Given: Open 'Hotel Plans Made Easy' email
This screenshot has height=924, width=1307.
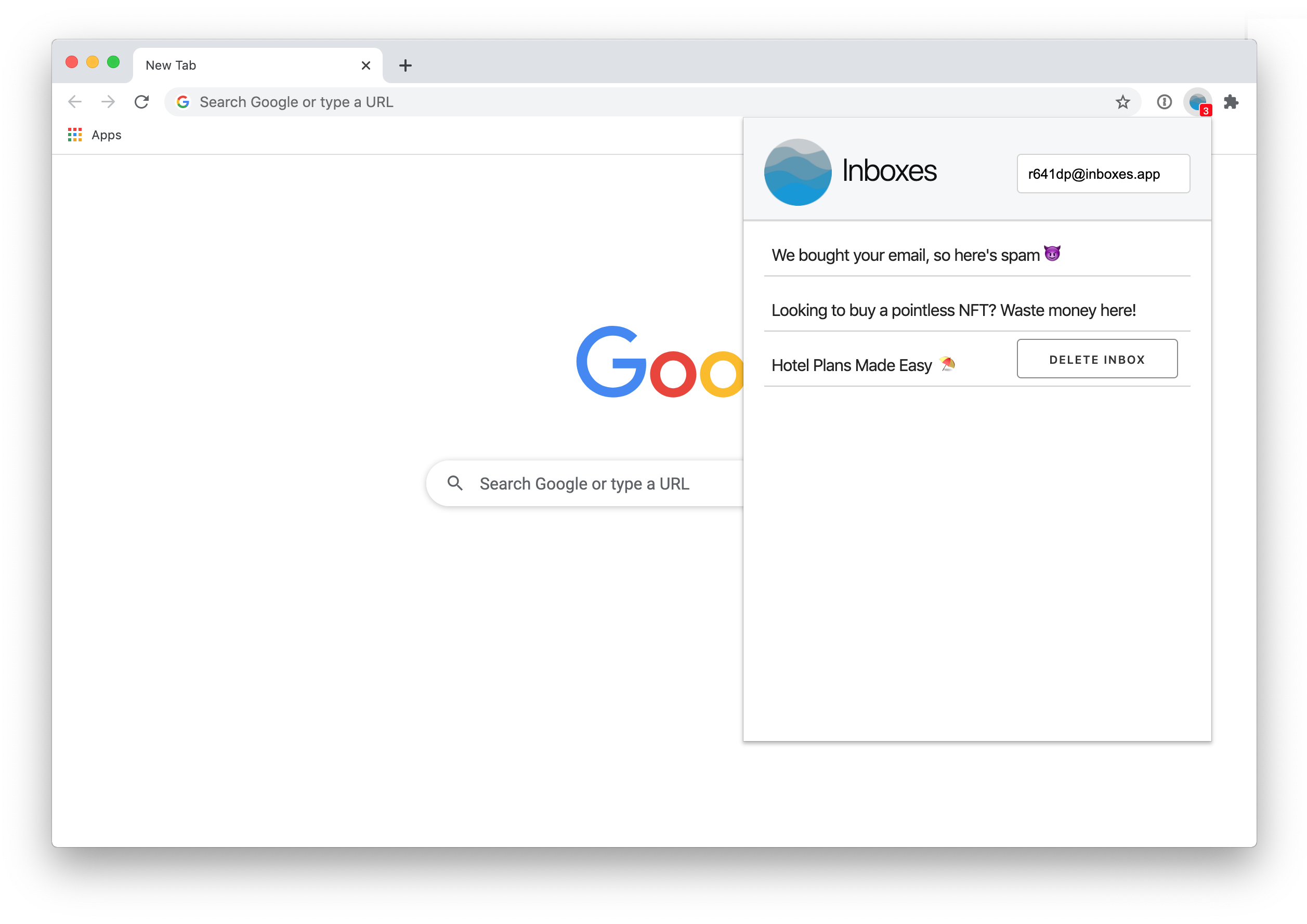Looking at the screenshot, I should tap(862, 363).
